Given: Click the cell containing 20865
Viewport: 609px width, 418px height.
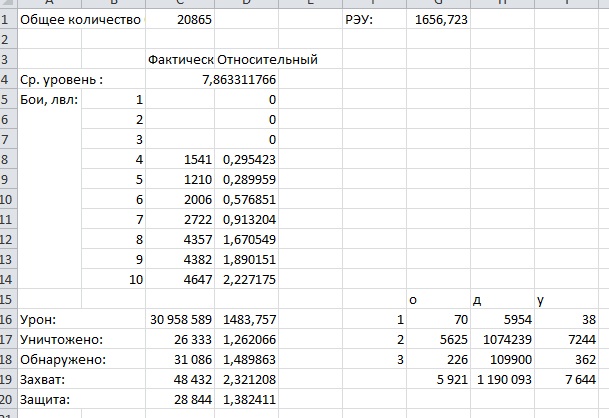Looking at the screenshot, I should point(180,19).
